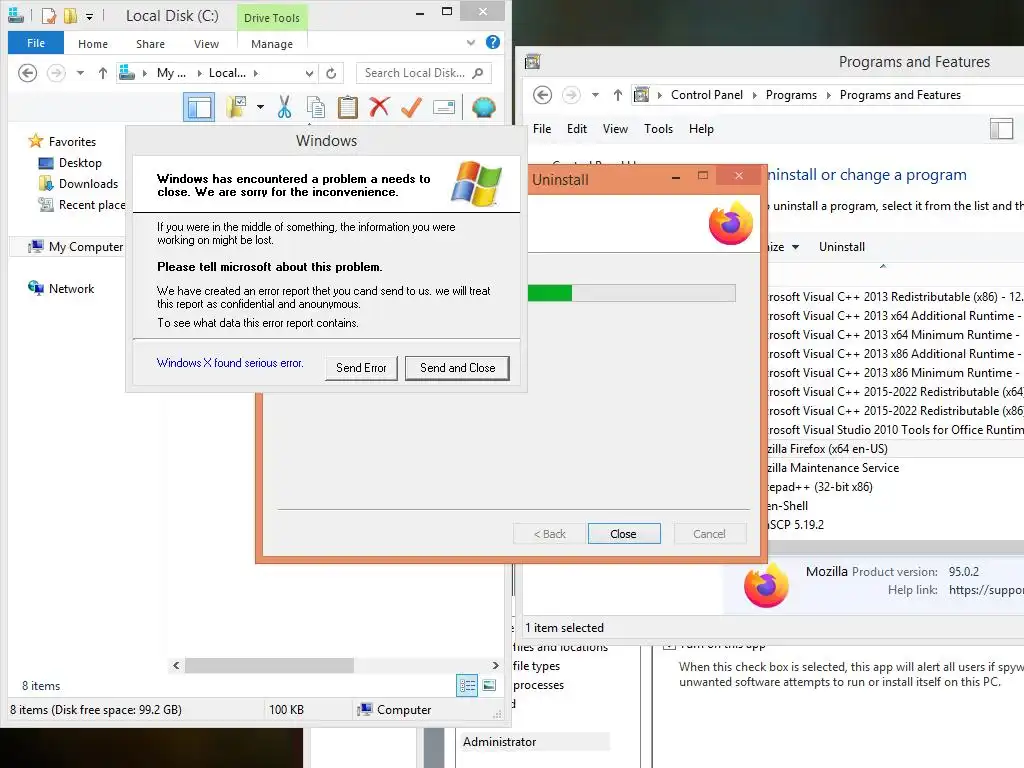
Task: Open the File tab in Explorer ribbon
Action: [36, 43]
